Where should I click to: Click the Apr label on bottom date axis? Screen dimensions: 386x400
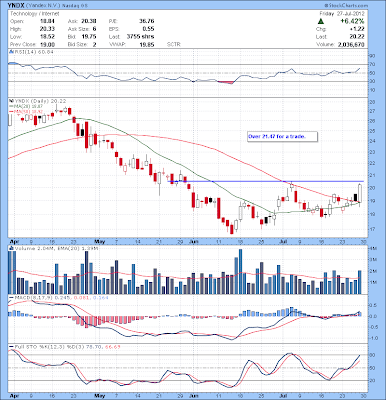[x=13, y=396]
